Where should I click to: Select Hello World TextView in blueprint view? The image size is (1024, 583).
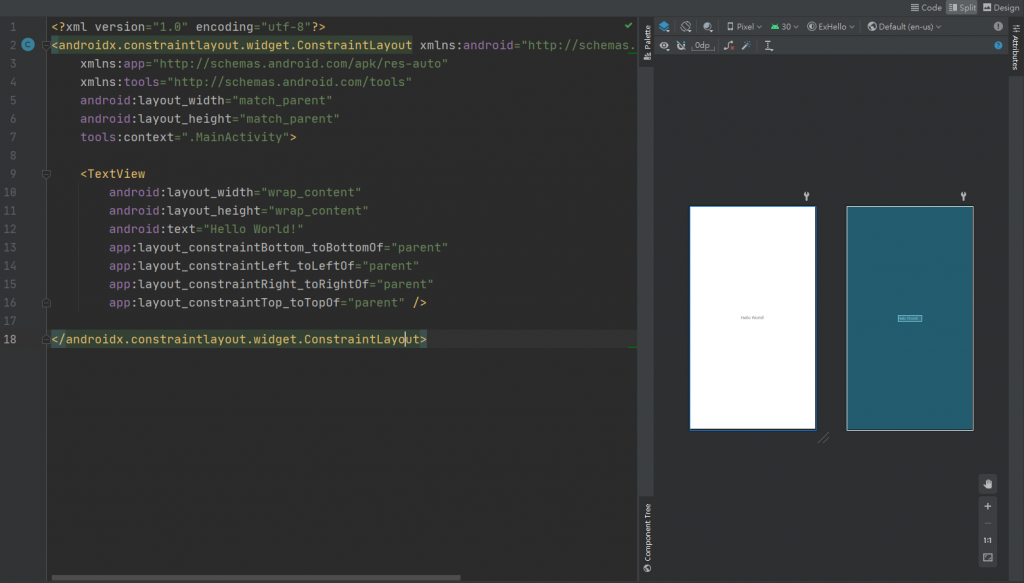(910, 319)
